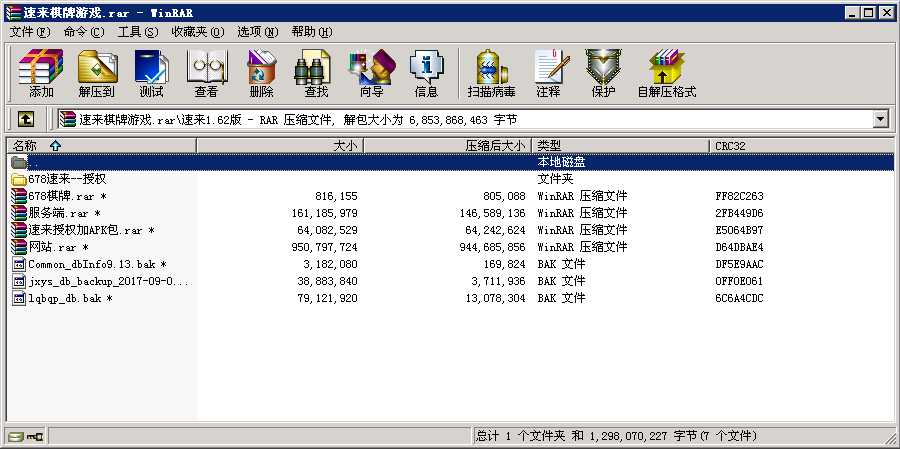900x449 pixels.
Task: Click the 添加 (Add) toolbar icon
Action: click(x=41, y=73)
